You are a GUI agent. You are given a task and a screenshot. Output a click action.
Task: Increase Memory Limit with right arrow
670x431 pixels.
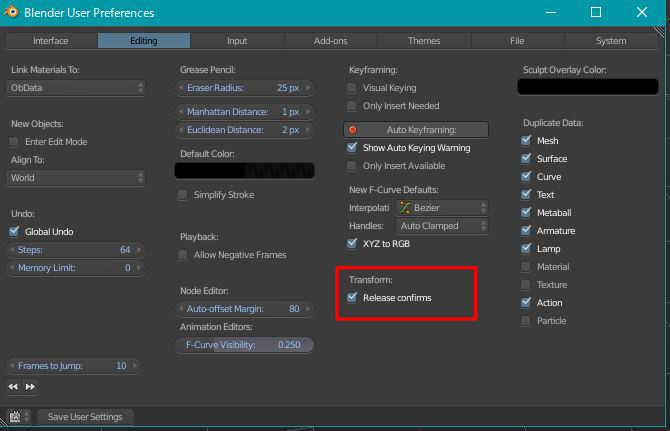pyautogui.click(x=138, y=268)
